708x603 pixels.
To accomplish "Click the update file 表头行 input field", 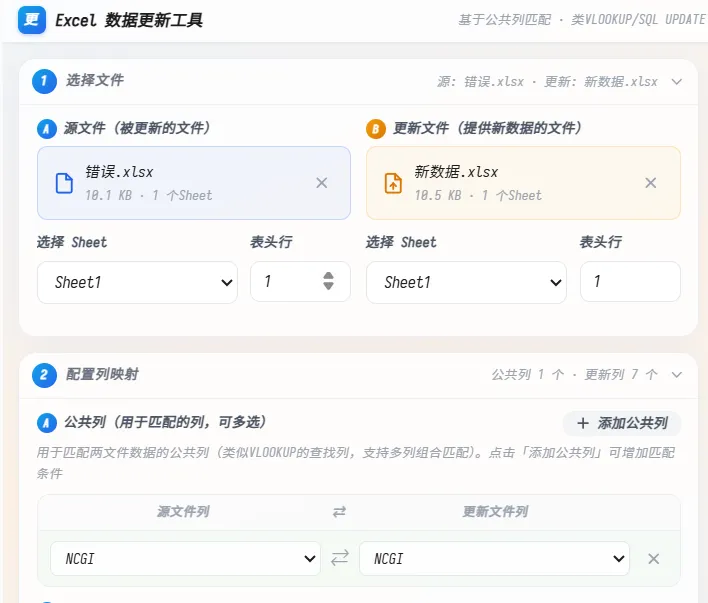I will click(x=630, y=281).
